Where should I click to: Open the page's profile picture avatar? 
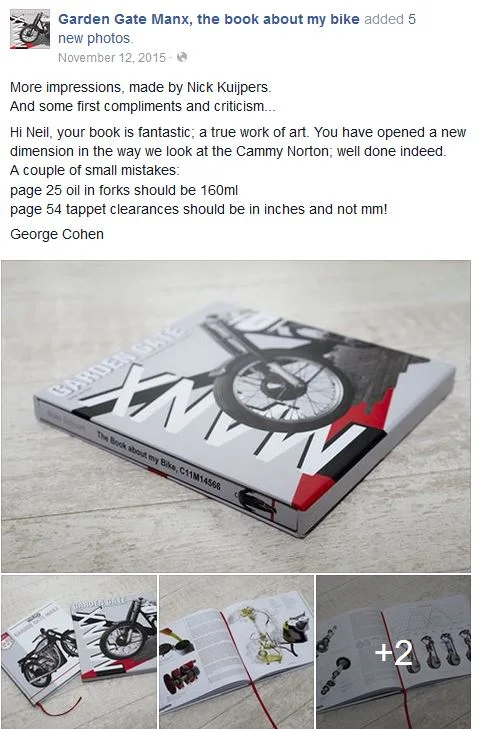[x=30, y=29]
